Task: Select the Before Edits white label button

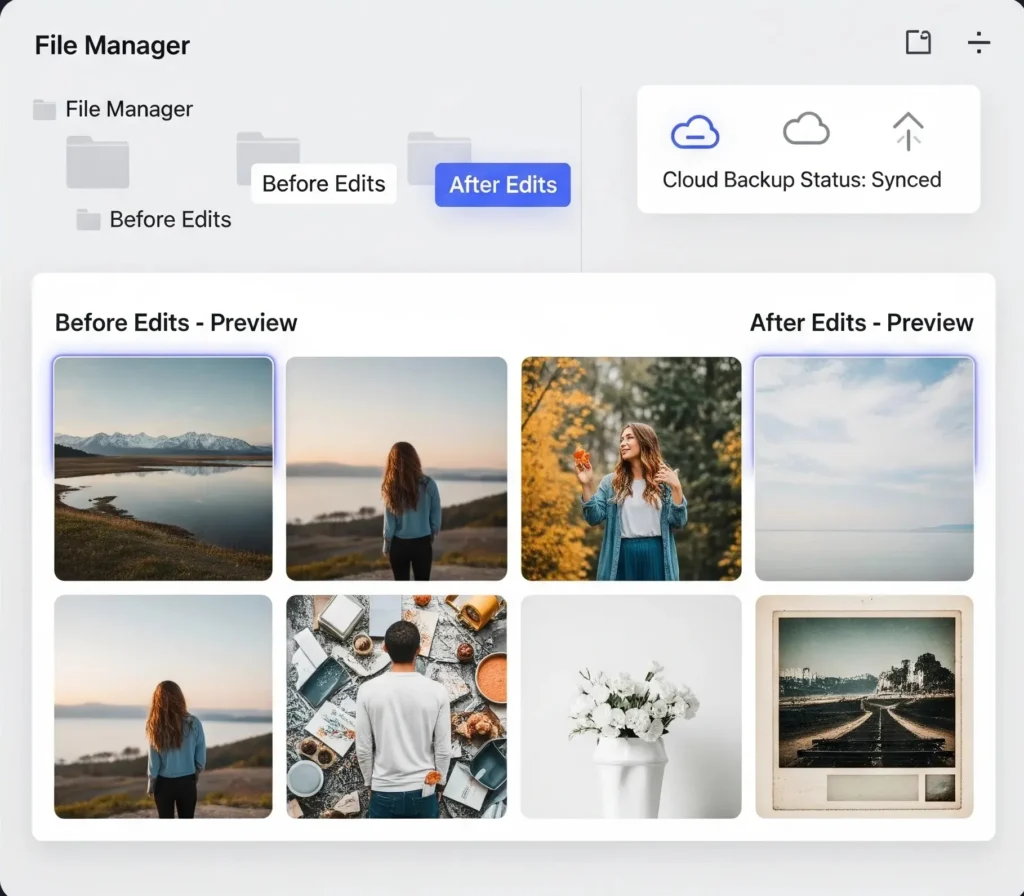Action: (x=323, y=184)
